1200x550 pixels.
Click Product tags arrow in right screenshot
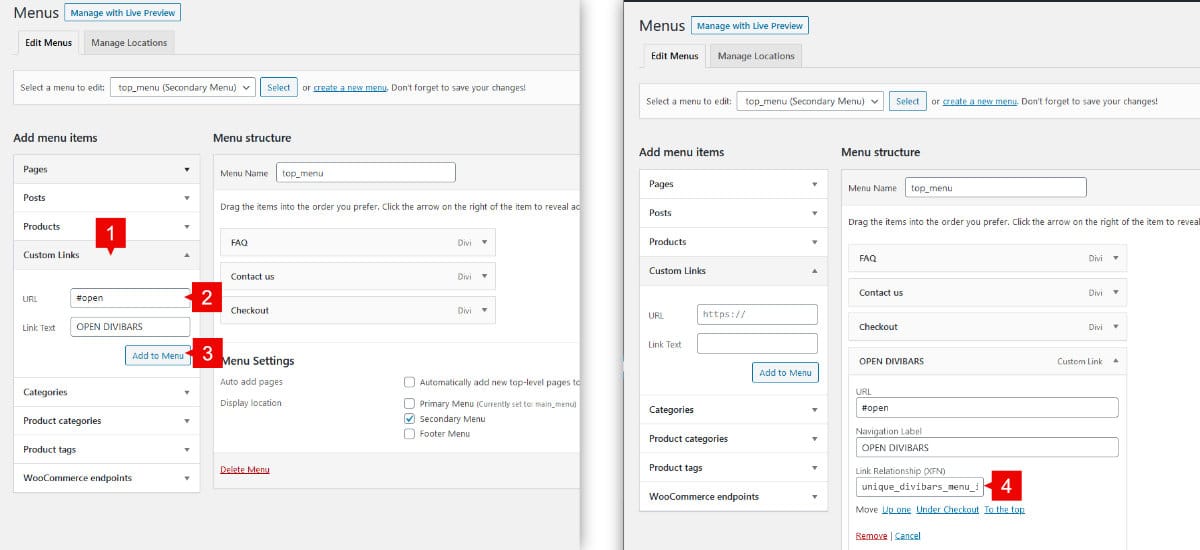(x=814, y=468)
